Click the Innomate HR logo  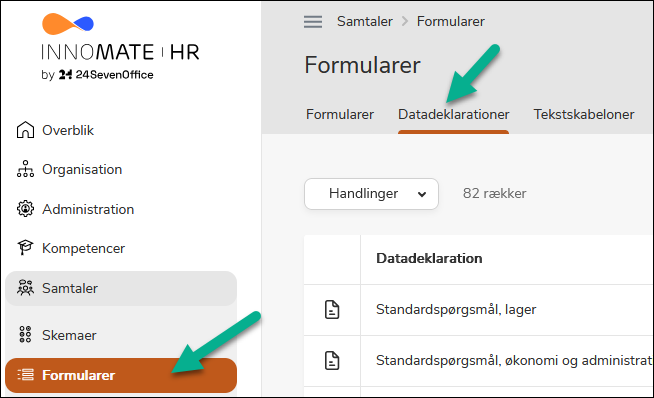(x=120, y=47)
